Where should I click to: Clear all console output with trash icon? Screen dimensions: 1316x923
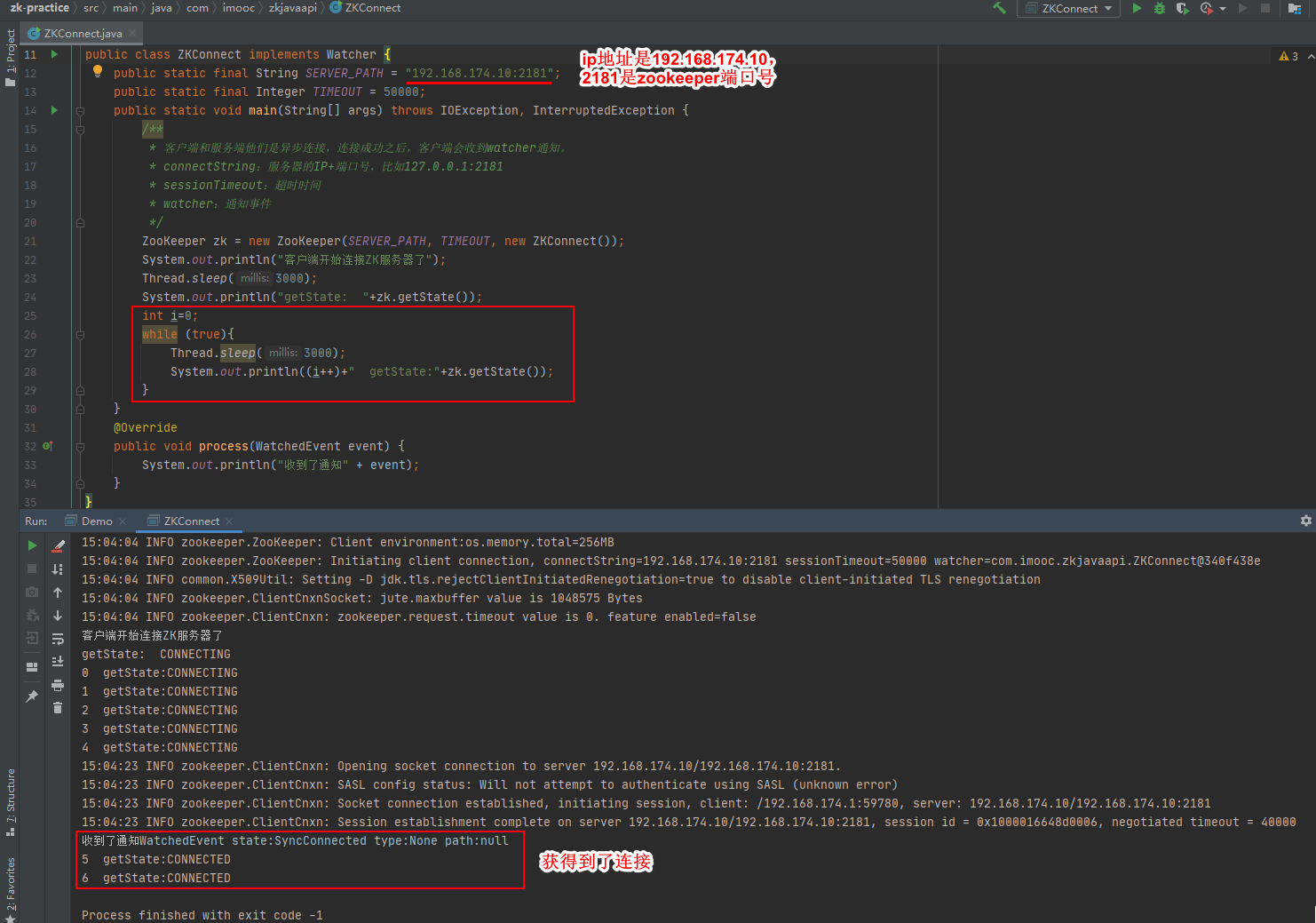click(58, 707)
